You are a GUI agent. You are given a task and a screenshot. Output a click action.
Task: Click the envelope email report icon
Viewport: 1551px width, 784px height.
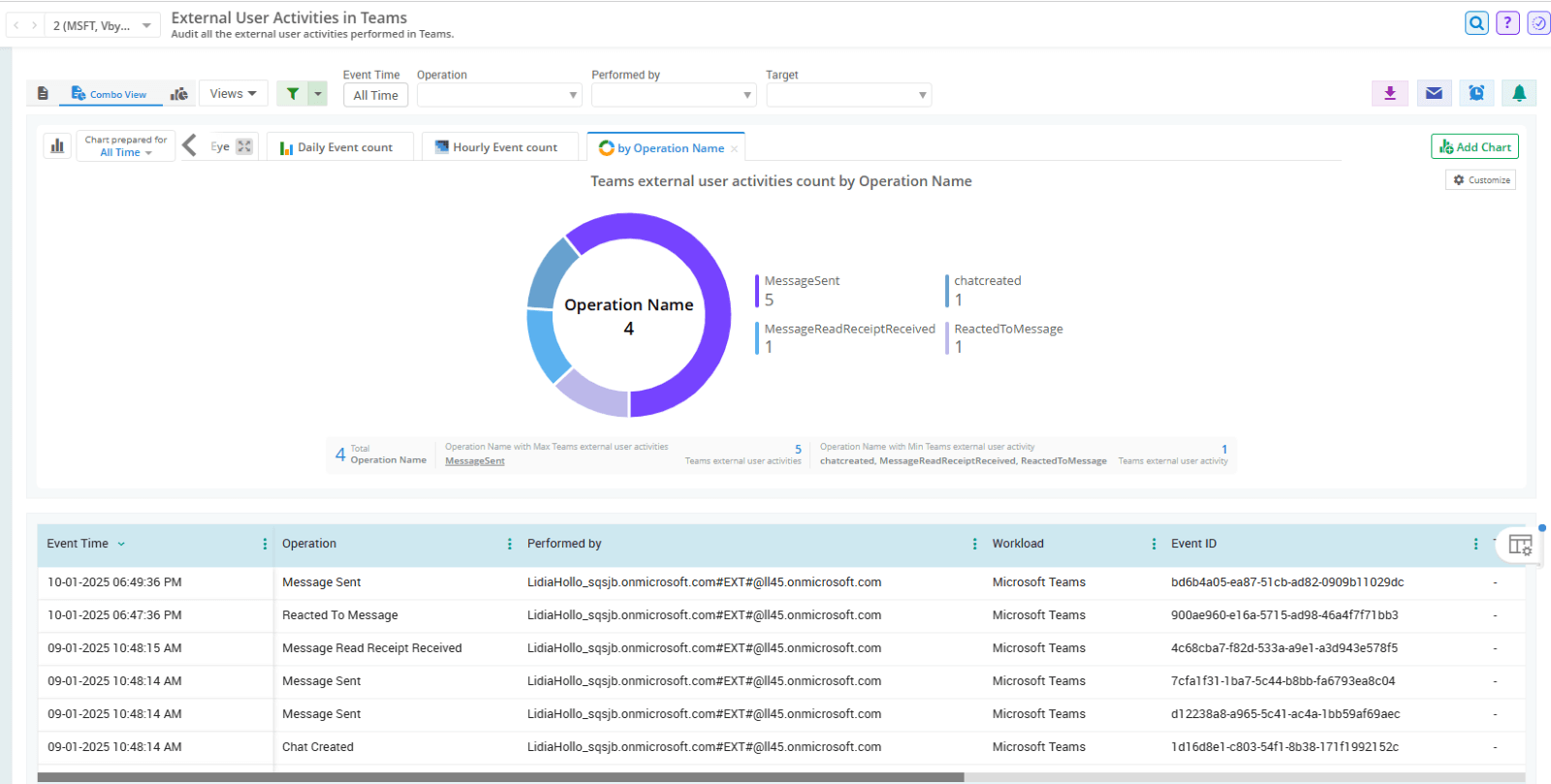1434,93
